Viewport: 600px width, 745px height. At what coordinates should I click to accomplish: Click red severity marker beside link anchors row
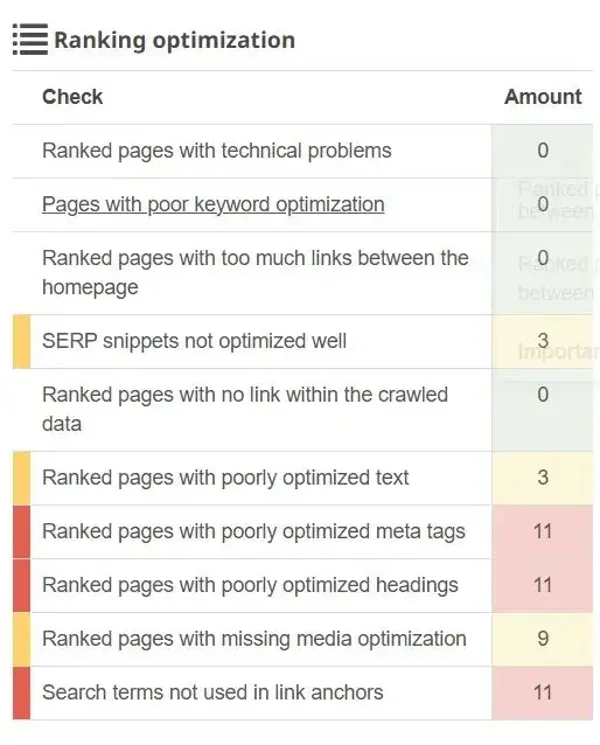[x=21, y=692]
